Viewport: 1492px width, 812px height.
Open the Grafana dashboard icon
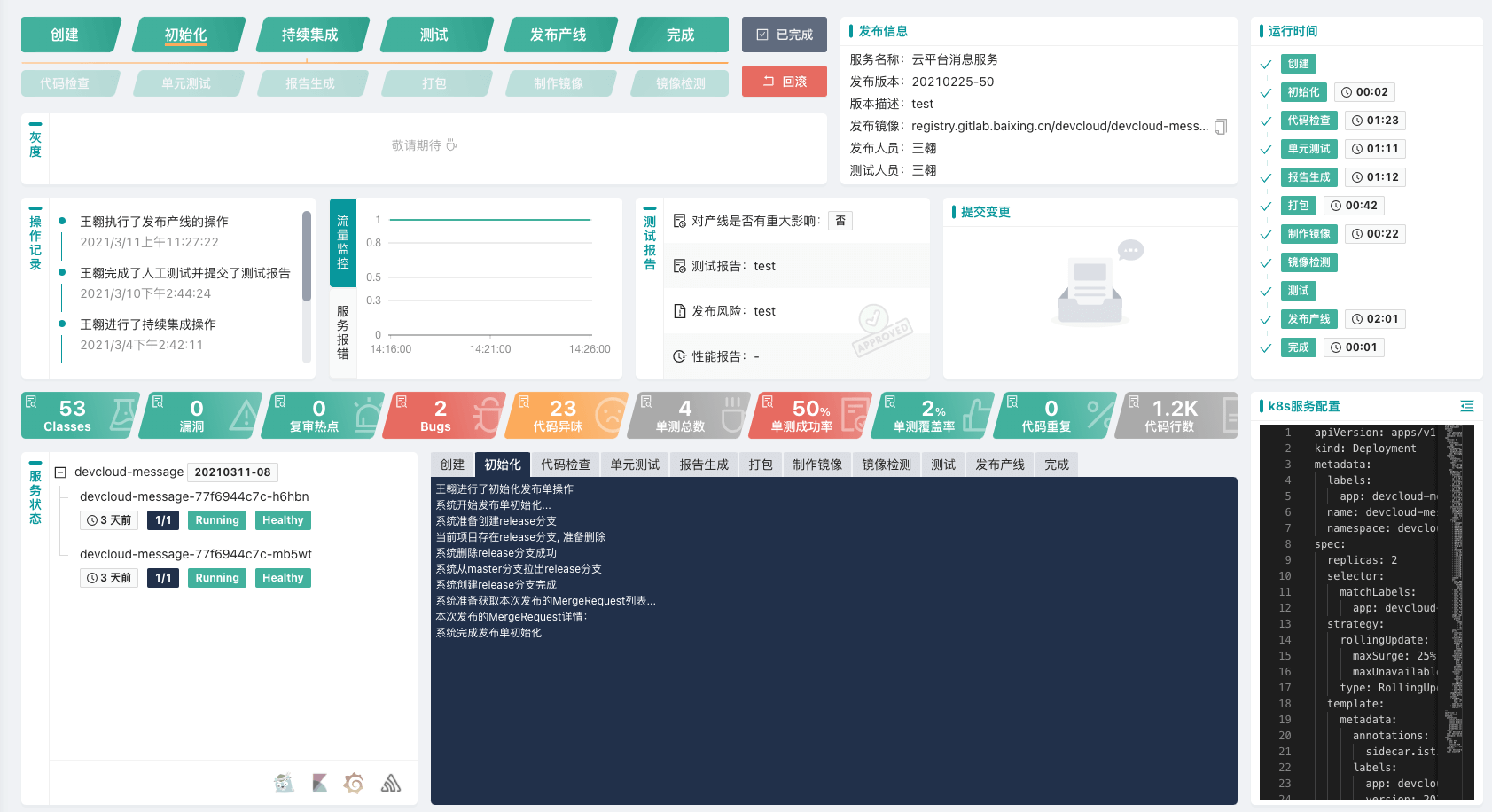(355, 783)
